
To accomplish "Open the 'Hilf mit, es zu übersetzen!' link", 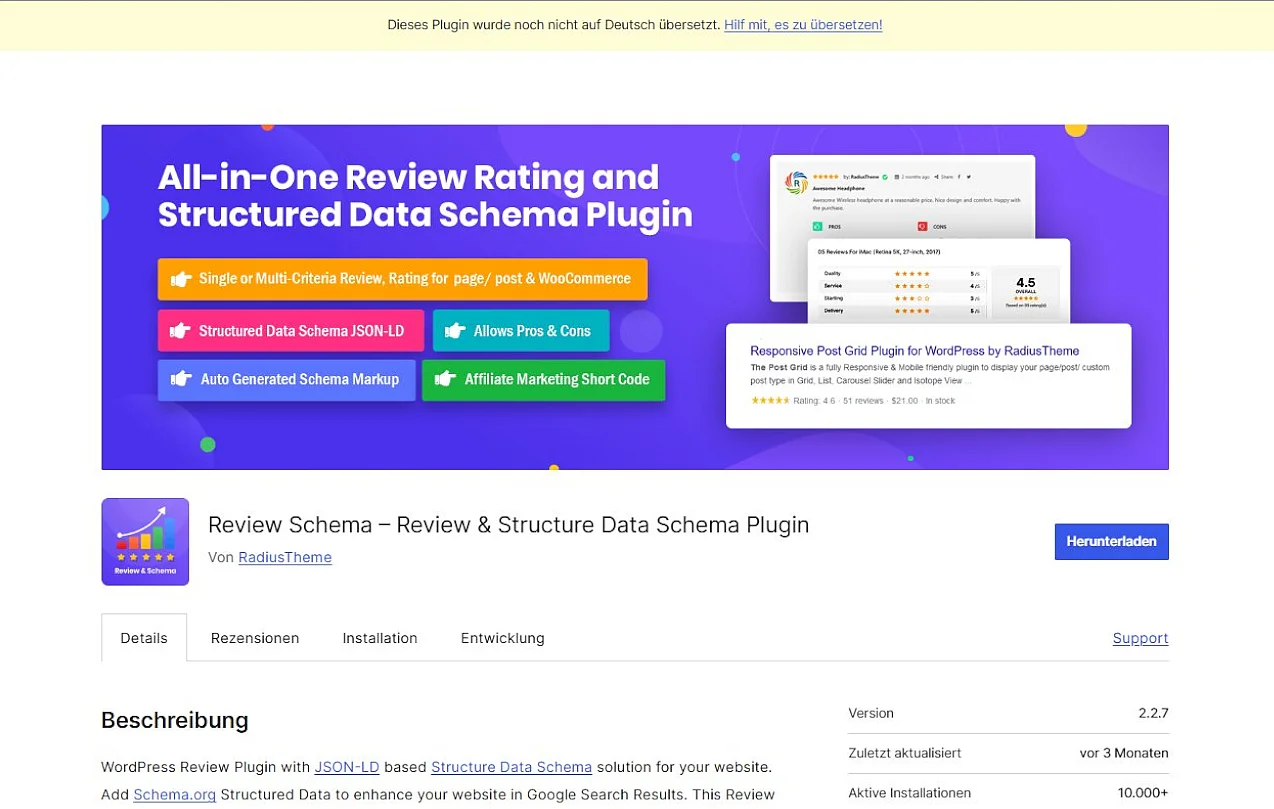I will pos(803,25).
